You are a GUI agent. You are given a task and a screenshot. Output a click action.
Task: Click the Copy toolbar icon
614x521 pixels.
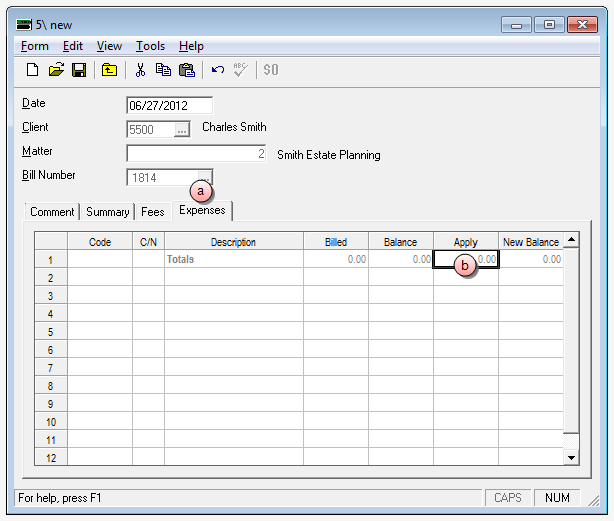pyautogui.click(x=163, y=70)
